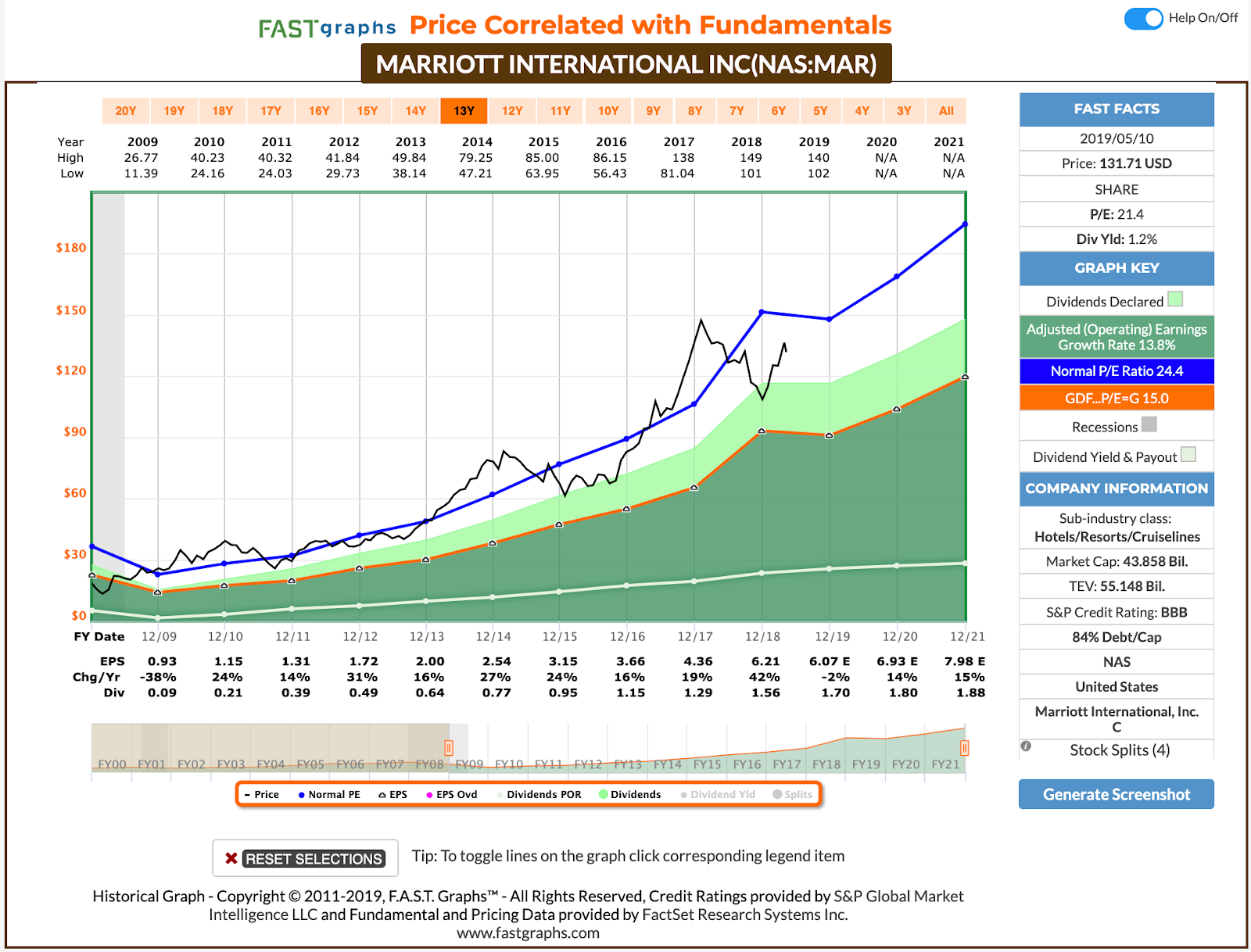Click the Normal PE point at 12/18
Viewport: 1251px width, 952px height.
point(762,312)
